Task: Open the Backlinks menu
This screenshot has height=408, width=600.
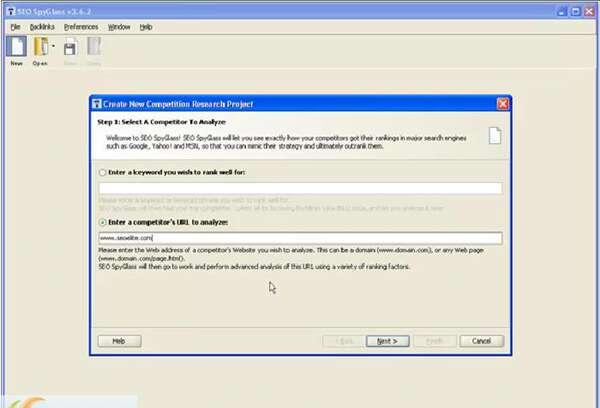Action: (41, 26)
